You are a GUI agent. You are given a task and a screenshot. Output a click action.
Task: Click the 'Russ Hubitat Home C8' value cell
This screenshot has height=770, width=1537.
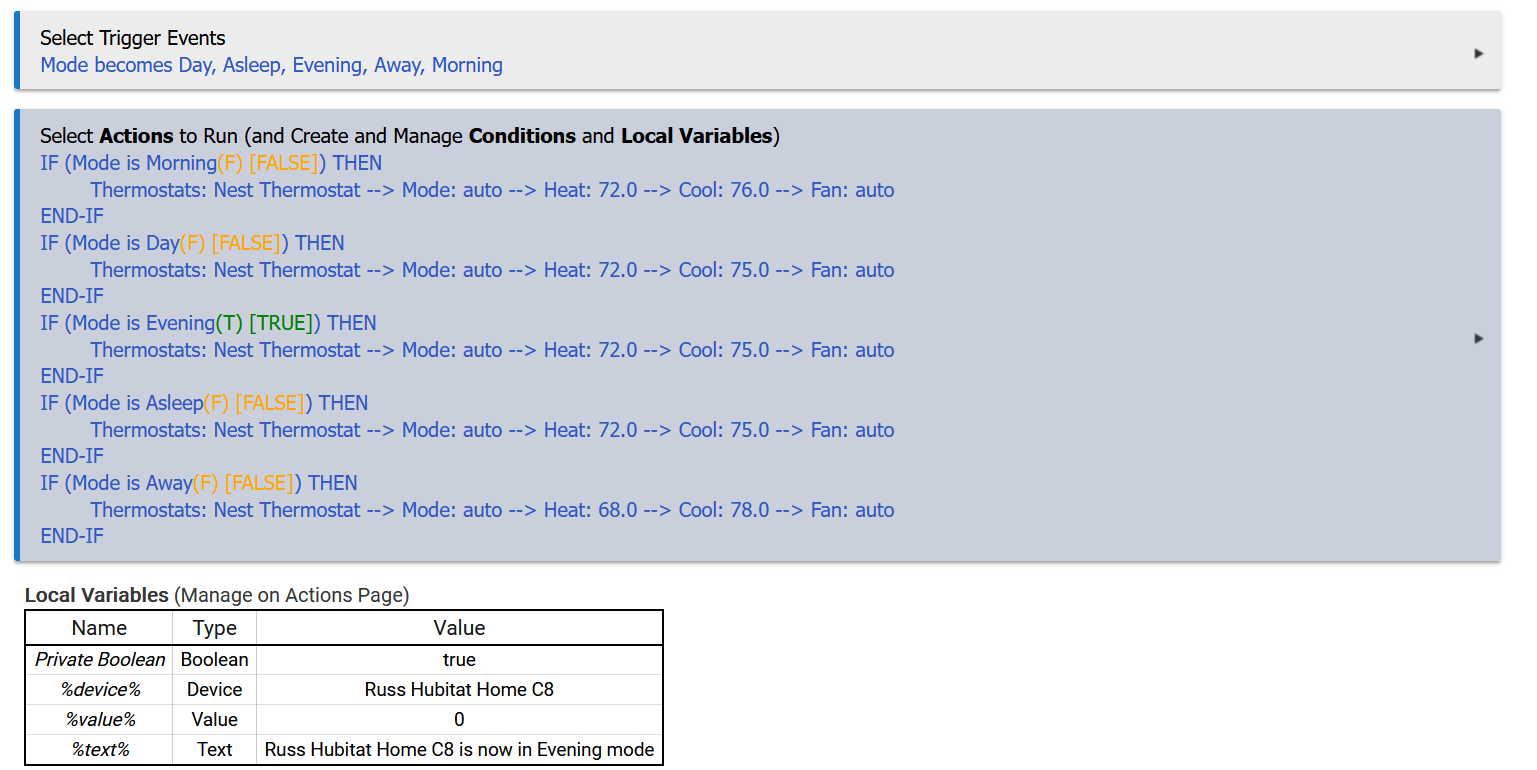click(460, 690)
